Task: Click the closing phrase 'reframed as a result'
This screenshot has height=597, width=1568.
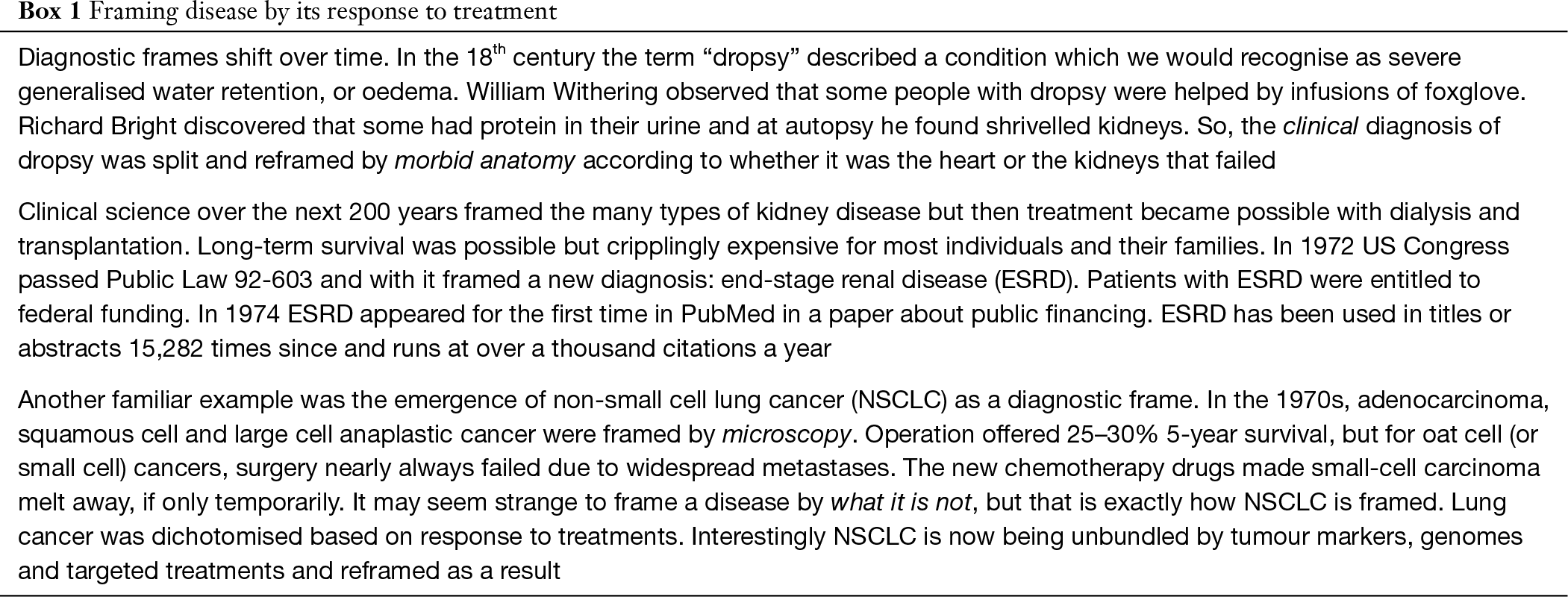Action: pyautogui.click(x=449, y=571)
